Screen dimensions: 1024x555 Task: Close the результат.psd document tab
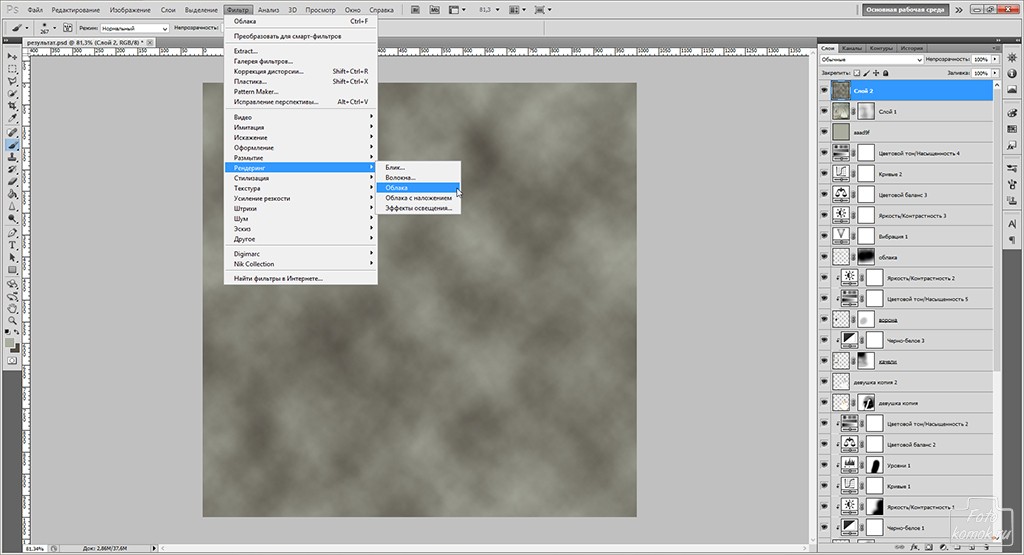click(x=150, y=42)
